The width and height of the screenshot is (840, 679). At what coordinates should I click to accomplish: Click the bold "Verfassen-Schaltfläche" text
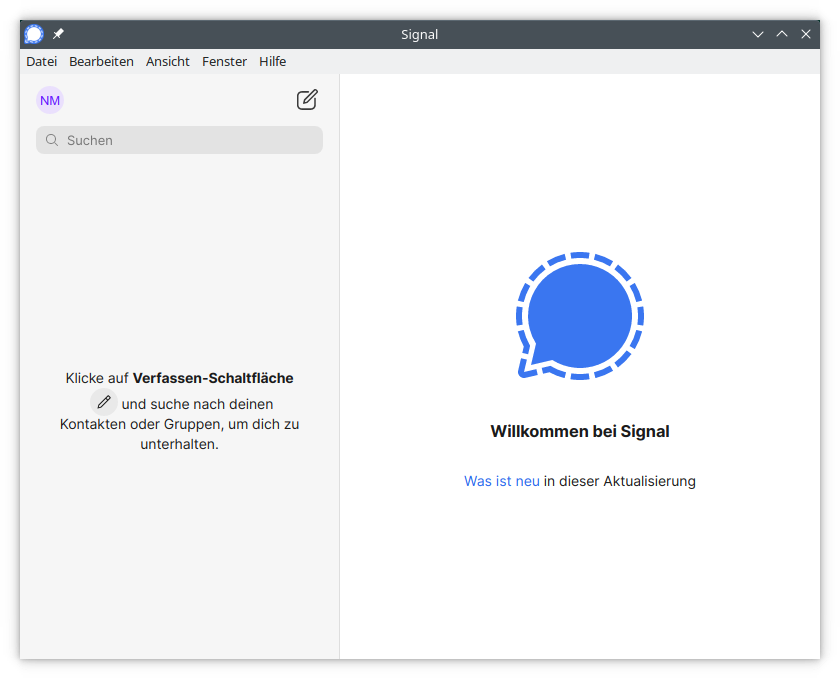tap(213, 378)
